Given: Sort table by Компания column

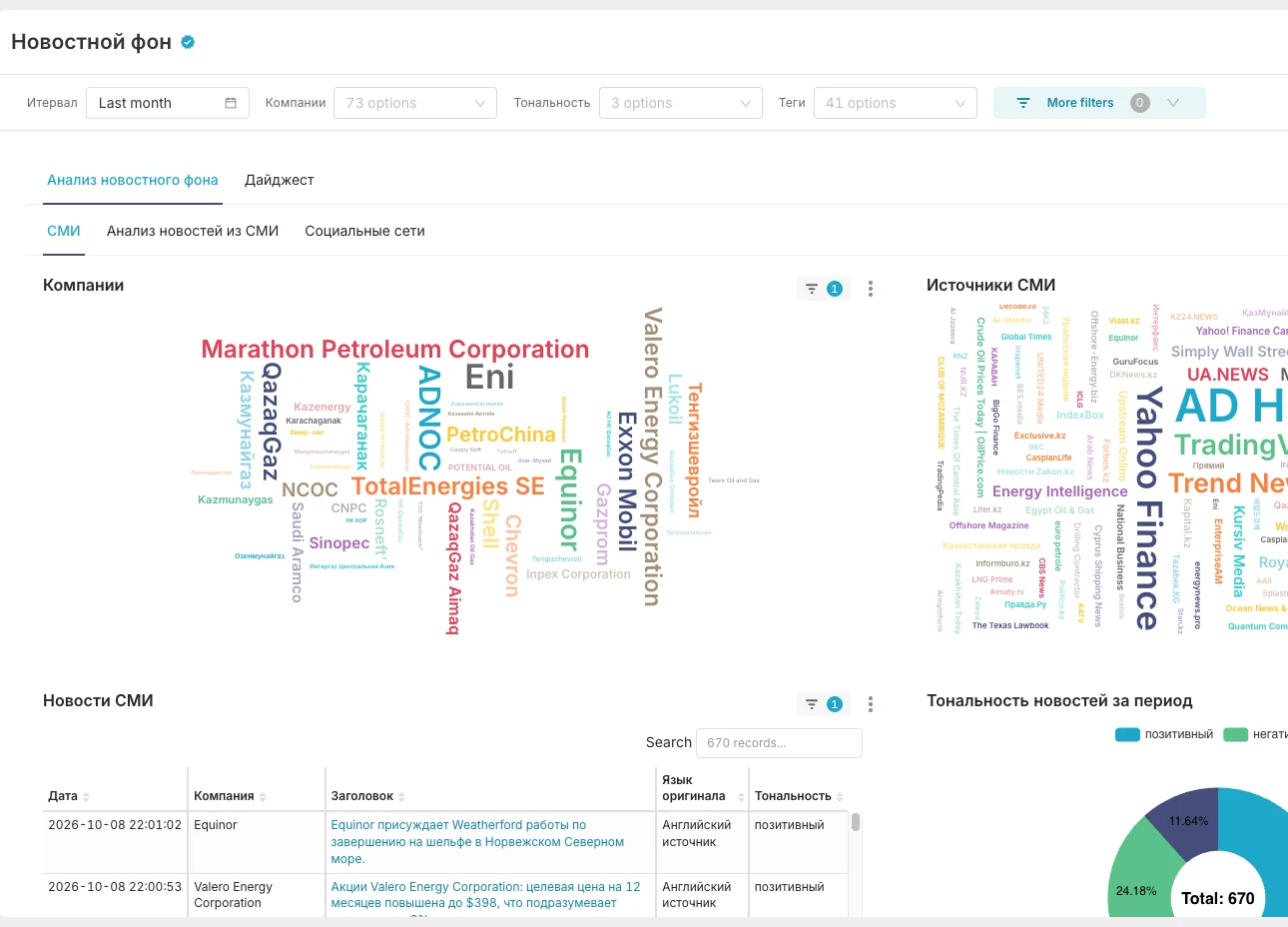Looking at the screenshot, I should coord(263,797).
